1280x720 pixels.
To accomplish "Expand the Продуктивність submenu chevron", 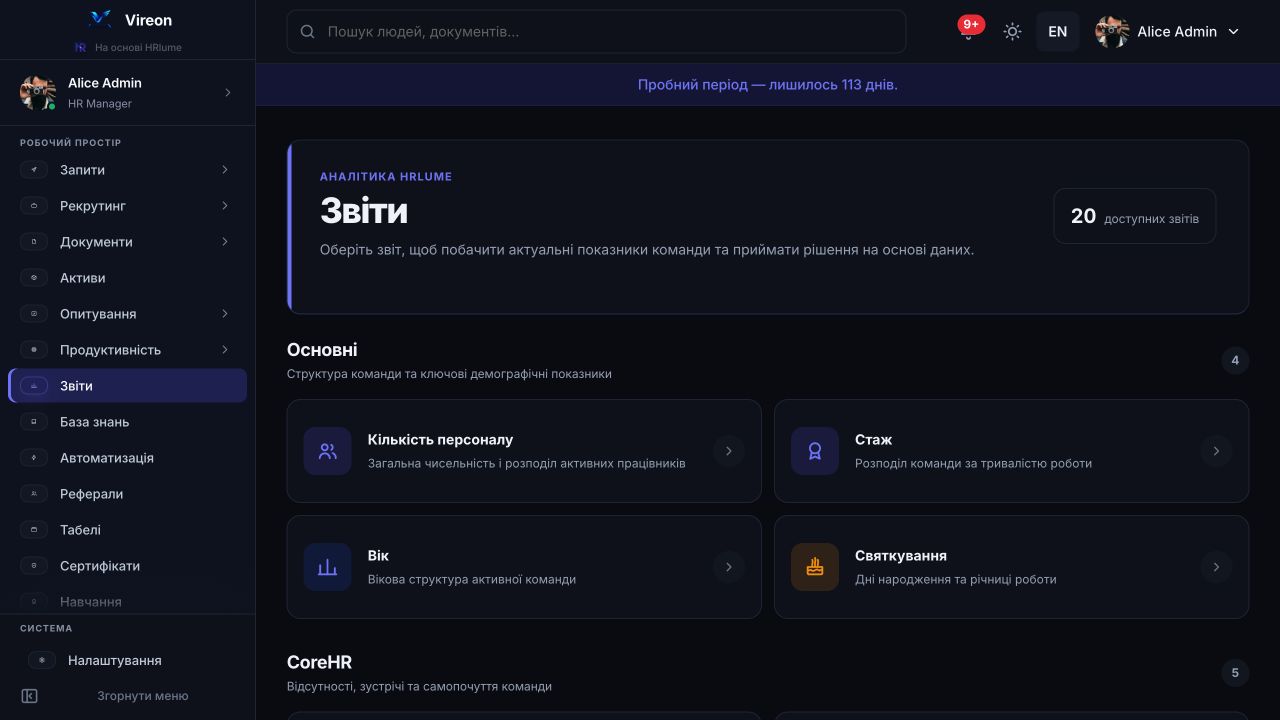I will 225,350.
